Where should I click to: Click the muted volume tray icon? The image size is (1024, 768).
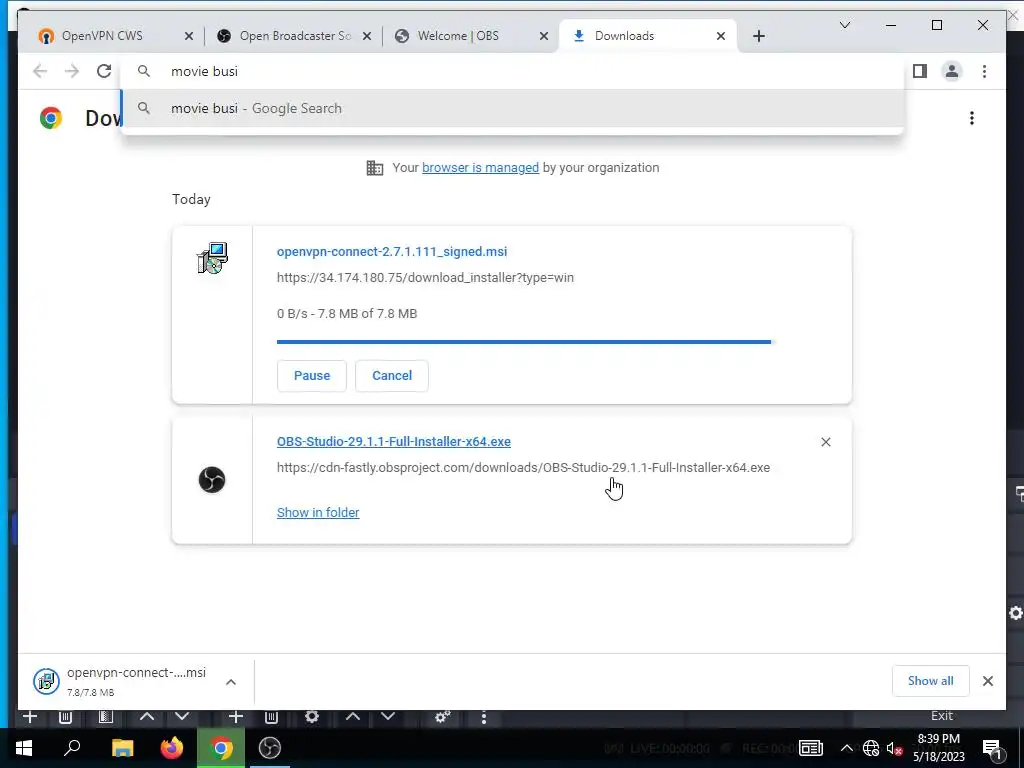tap(894, 748)
